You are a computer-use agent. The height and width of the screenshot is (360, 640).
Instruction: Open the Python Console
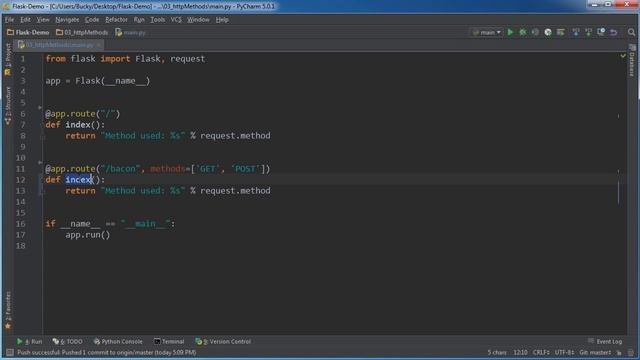118,341
